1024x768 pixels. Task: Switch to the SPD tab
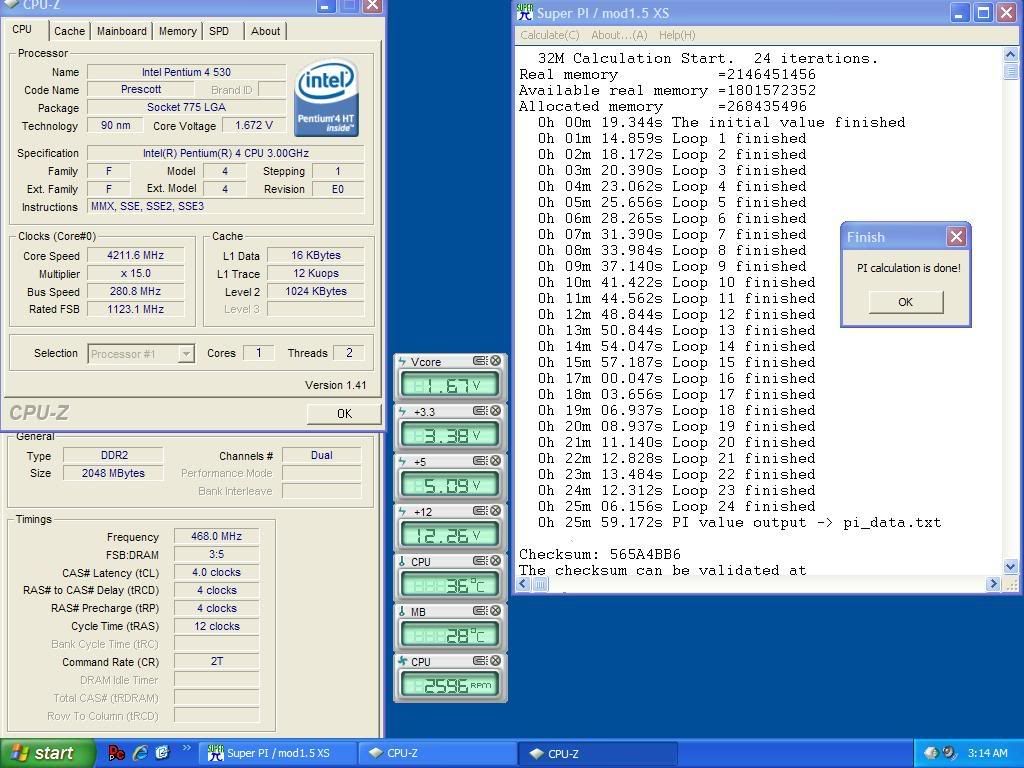point(219,31)
